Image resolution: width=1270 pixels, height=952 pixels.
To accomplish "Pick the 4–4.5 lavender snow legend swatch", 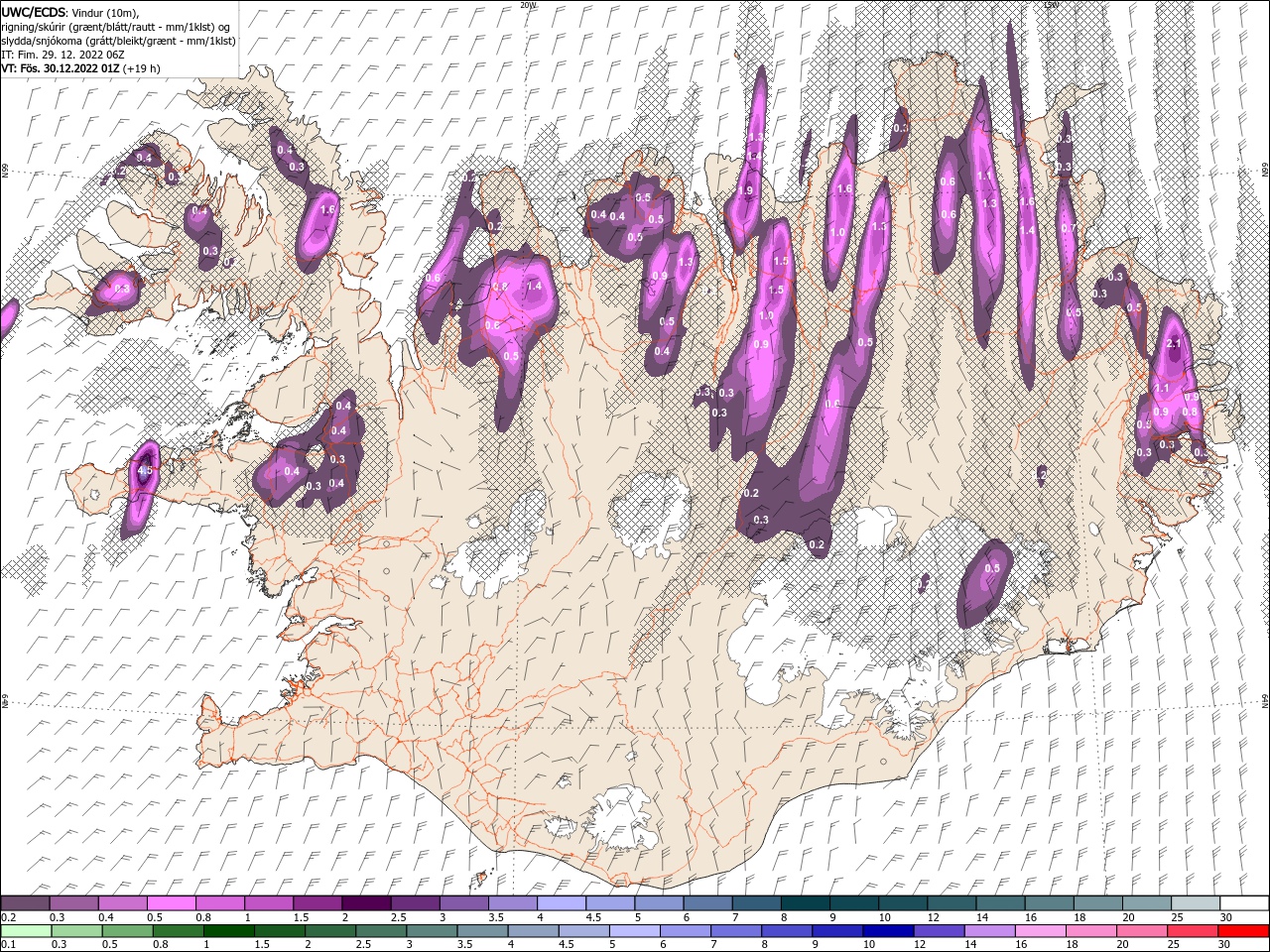I will (561, 903).
